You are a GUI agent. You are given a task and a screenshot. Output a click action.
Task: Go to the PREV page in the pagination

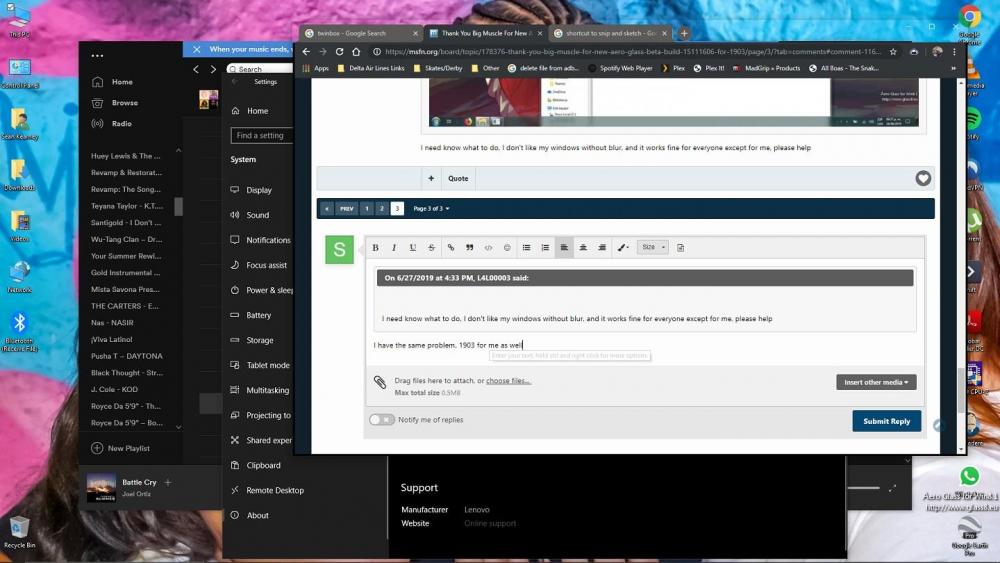click(x=346, y=208)
